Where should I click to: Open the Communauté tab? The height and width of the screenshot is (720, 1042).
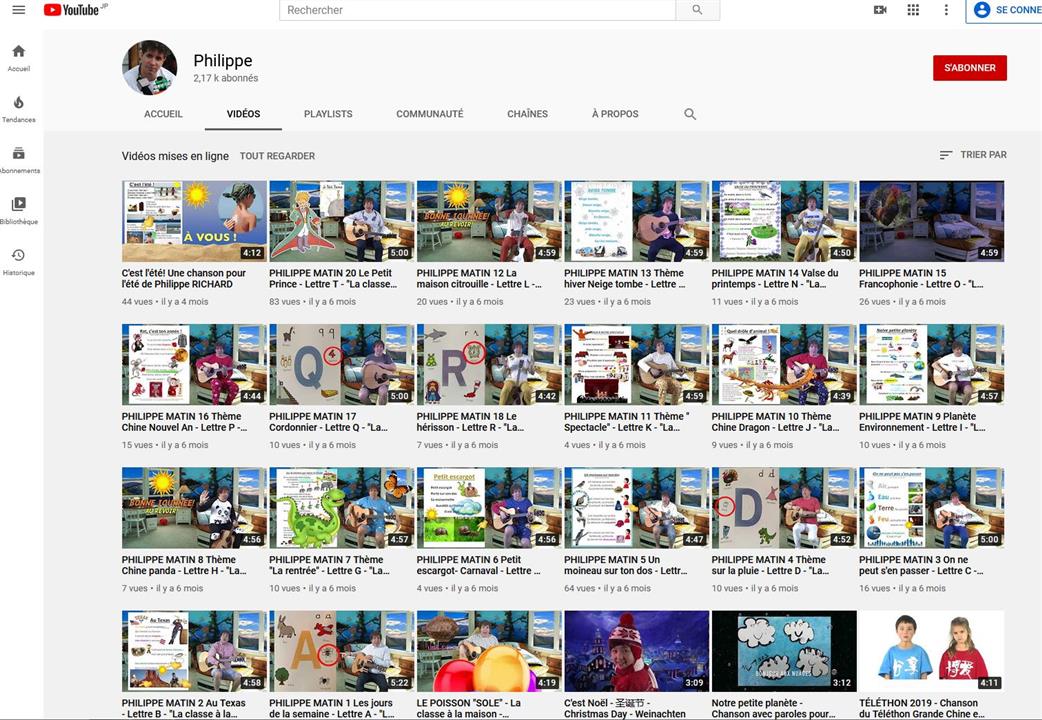[x=429, y=114]
